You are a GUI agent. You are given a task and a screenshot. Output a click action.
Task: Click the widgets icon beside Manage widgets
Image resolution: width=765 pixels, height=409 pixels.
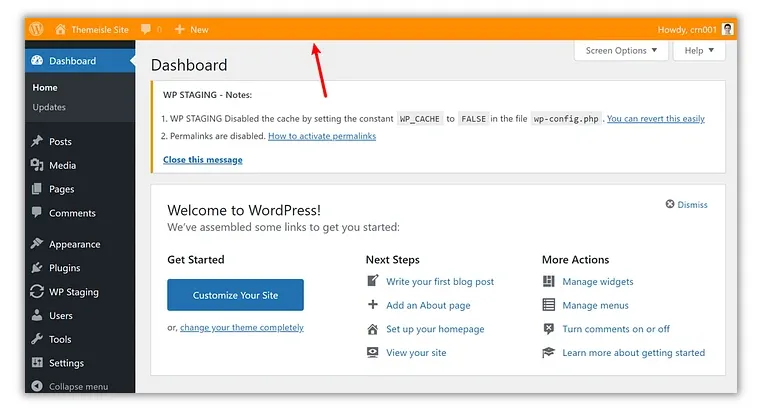coord(549,281)
